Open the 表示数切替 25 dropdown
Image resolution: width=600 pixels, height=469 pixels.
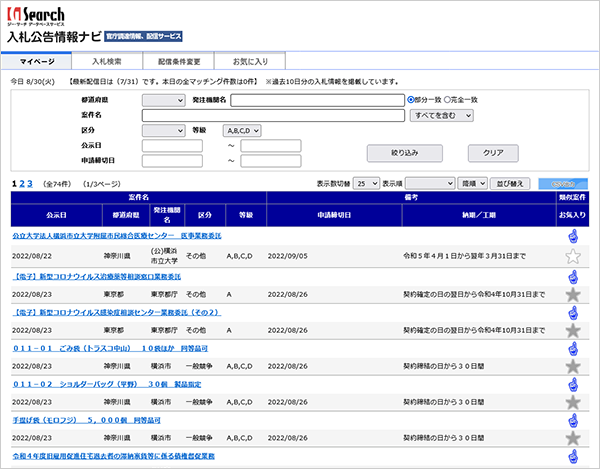pos(366,184)
